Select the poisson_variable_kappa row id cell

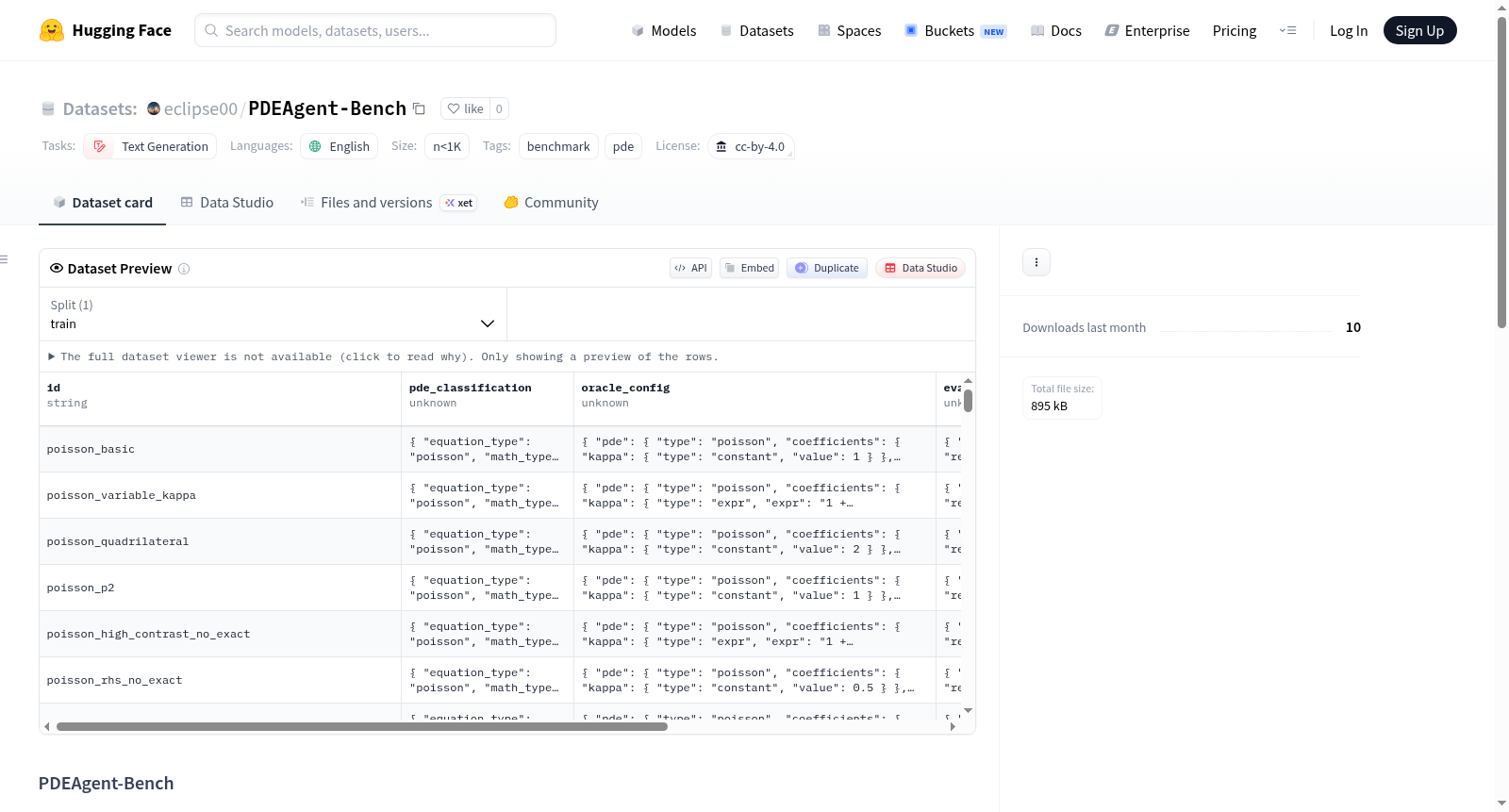(221, 495)
